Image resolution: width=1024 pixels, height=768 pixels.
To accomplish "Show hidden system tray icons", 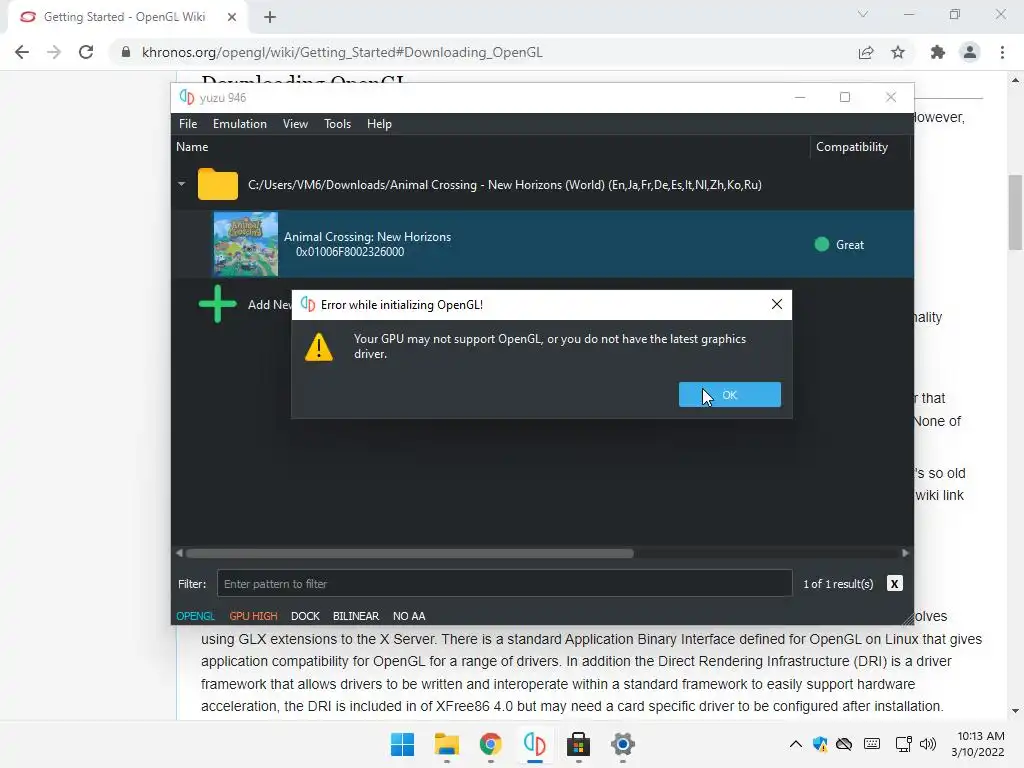I will (x=795, y=743).
